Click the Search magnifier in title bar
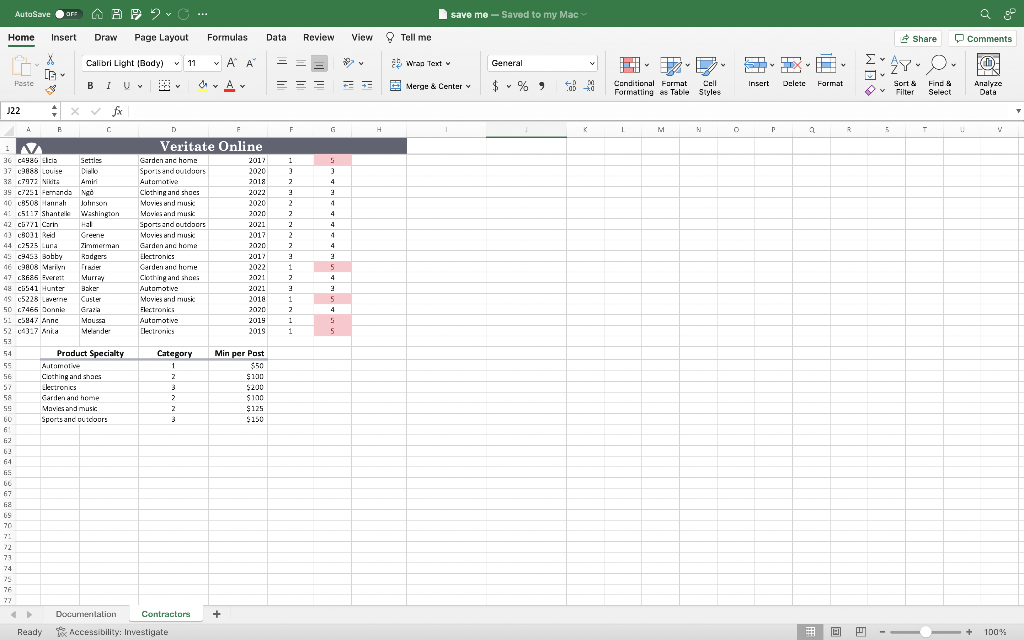 coord(985,14)
